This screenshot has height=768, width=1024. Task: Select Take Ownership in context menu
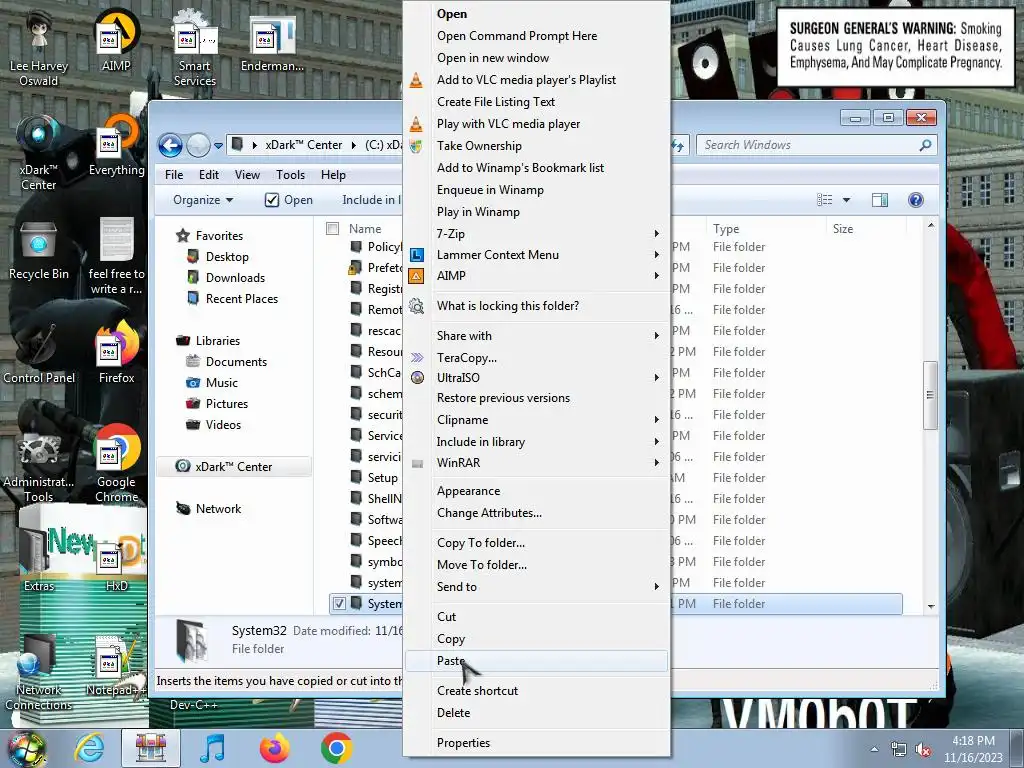coord(536,146)
